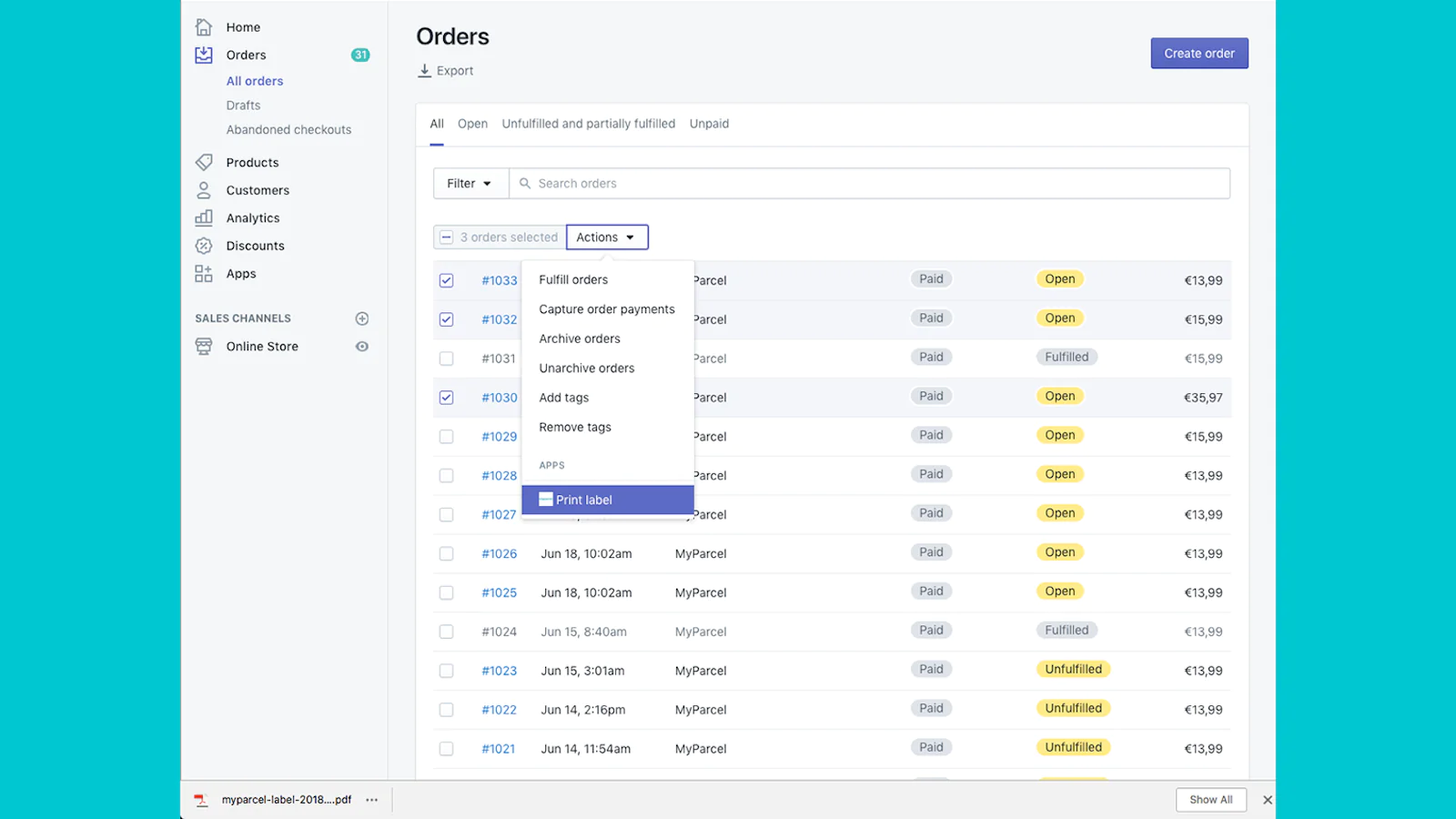Click the Analytics bar chart icon
1456x819 pixels.
204,217
